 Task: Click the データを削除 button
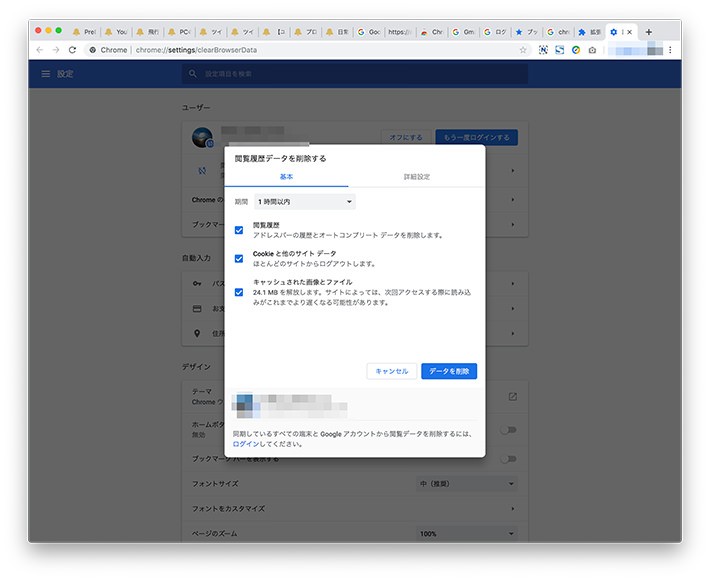(x=449, y=371)
